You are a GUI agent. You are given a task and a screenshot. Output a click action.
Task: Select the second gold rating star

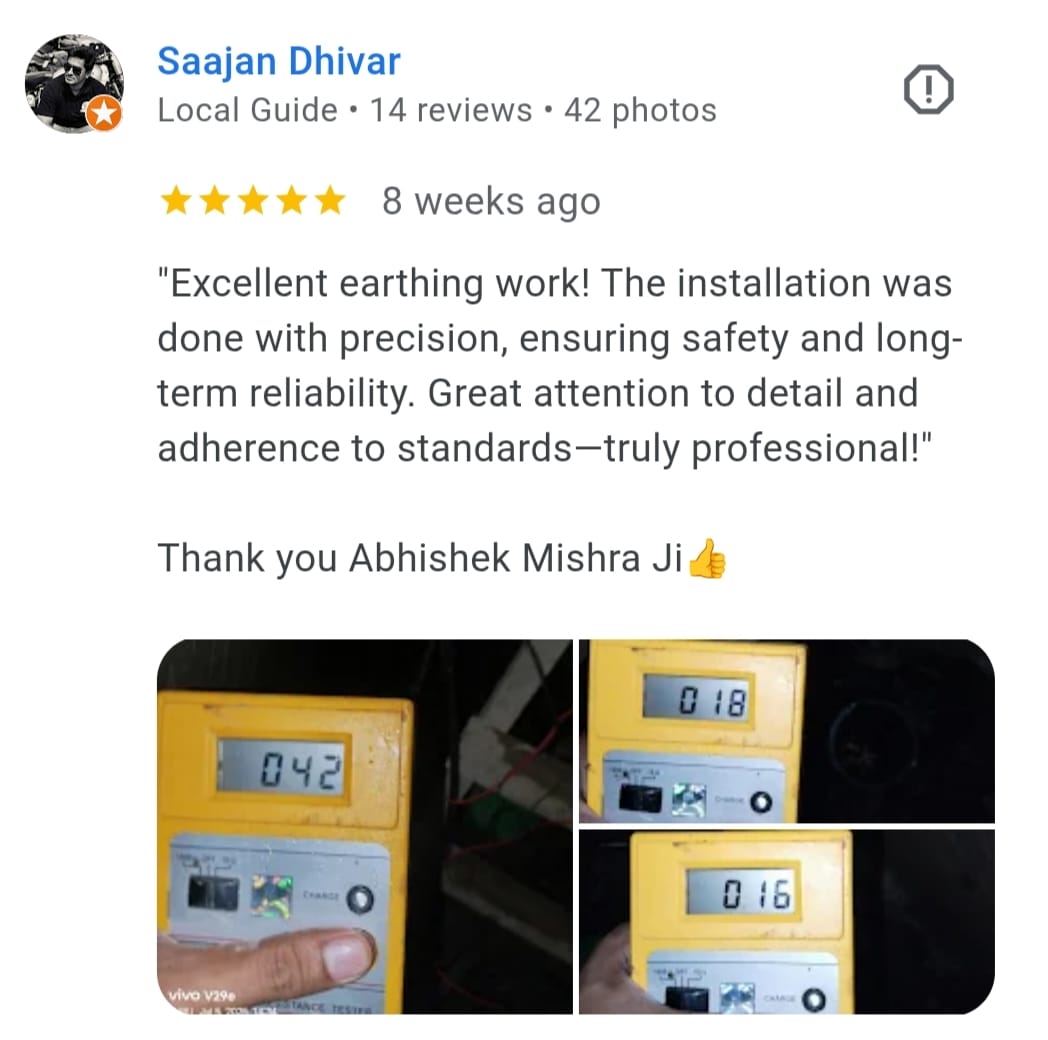pos(215,201)
